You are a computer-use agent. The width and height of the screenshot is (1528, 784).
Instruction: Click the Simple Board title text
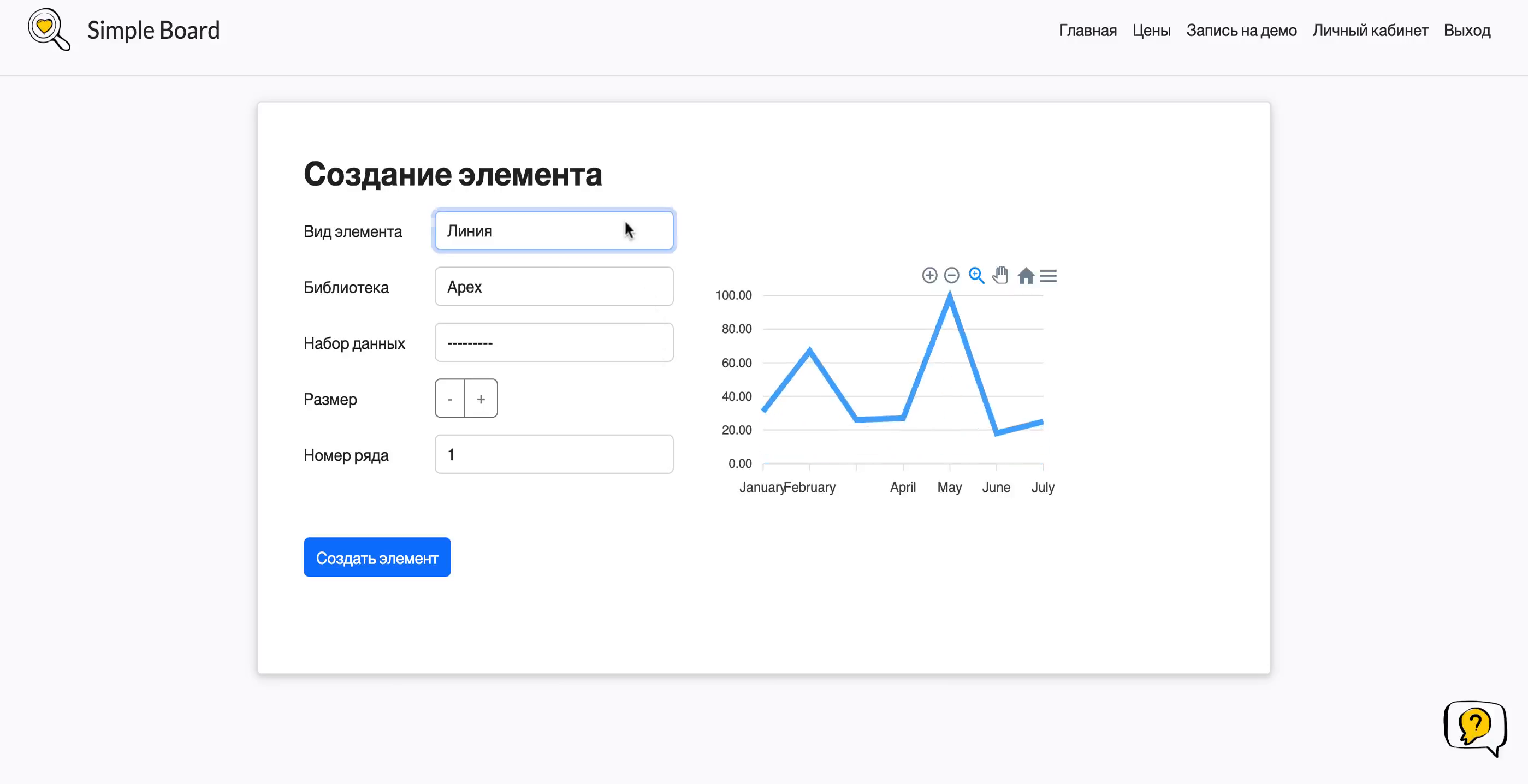[153, 30]
